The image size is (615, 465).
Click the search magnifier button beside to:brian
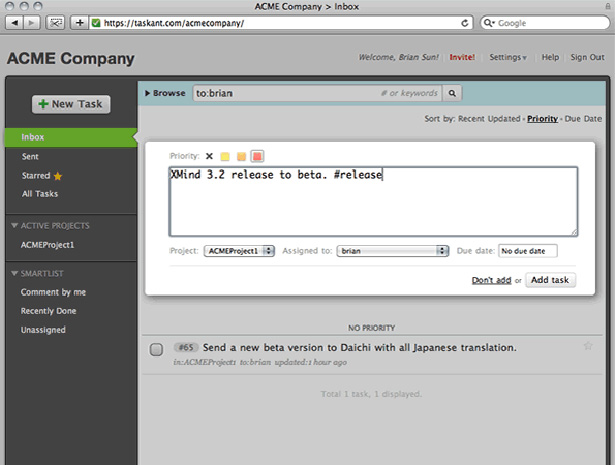pos(452,93)
